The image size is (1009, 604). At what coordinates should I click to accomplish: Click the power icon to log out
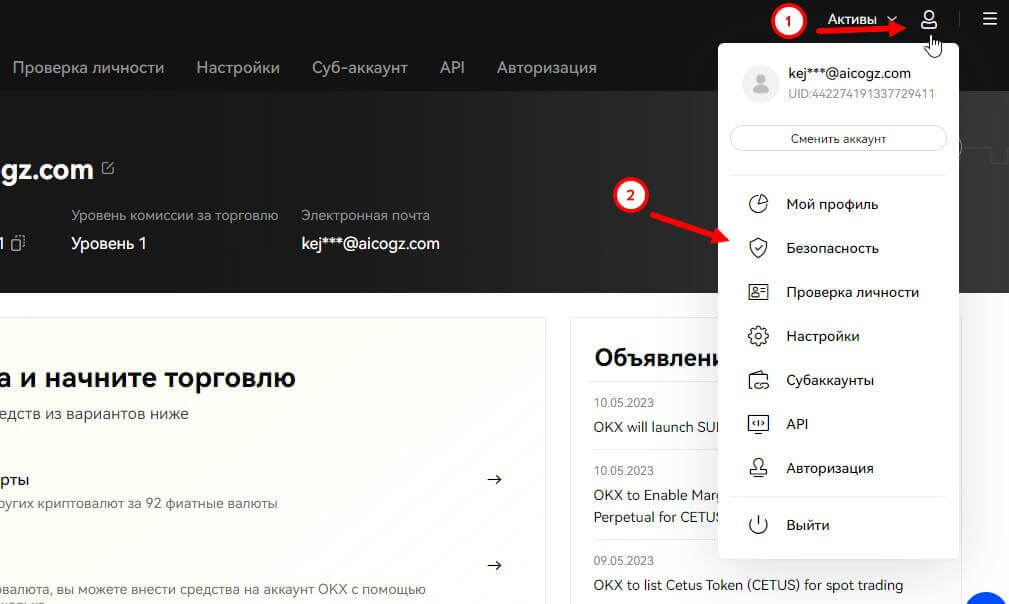758,525
